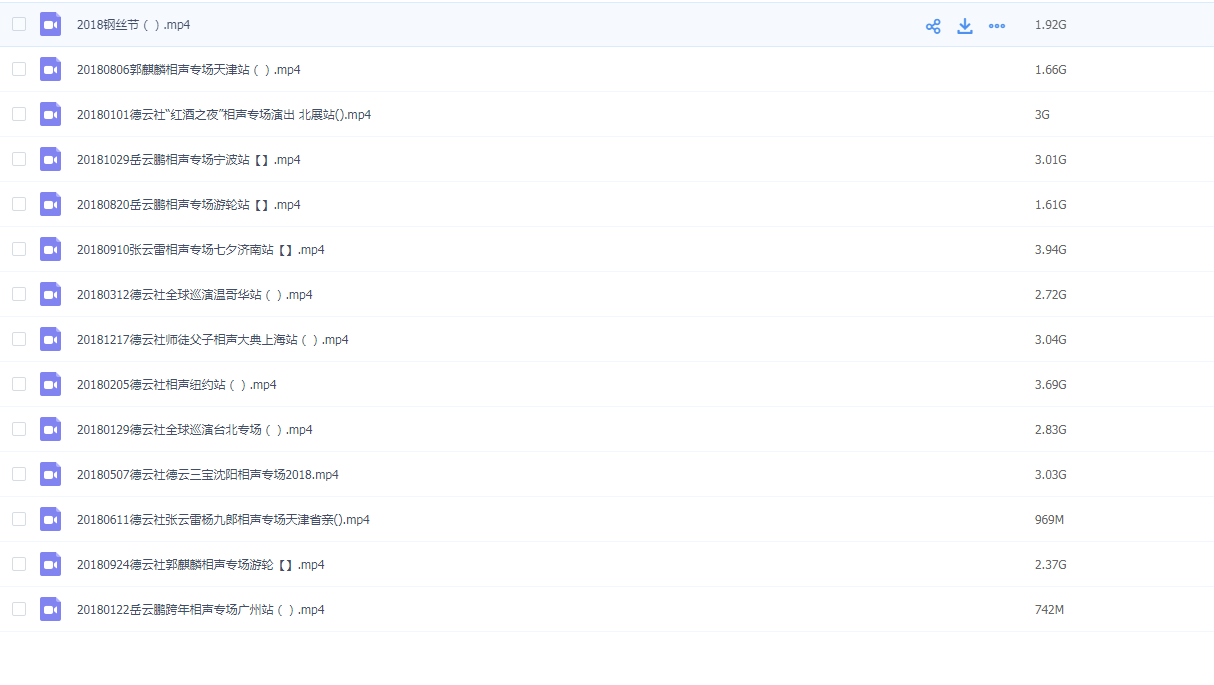Click video icon of 20180312温哥华站 file
1214x685 pixels.
click(51, 294)
